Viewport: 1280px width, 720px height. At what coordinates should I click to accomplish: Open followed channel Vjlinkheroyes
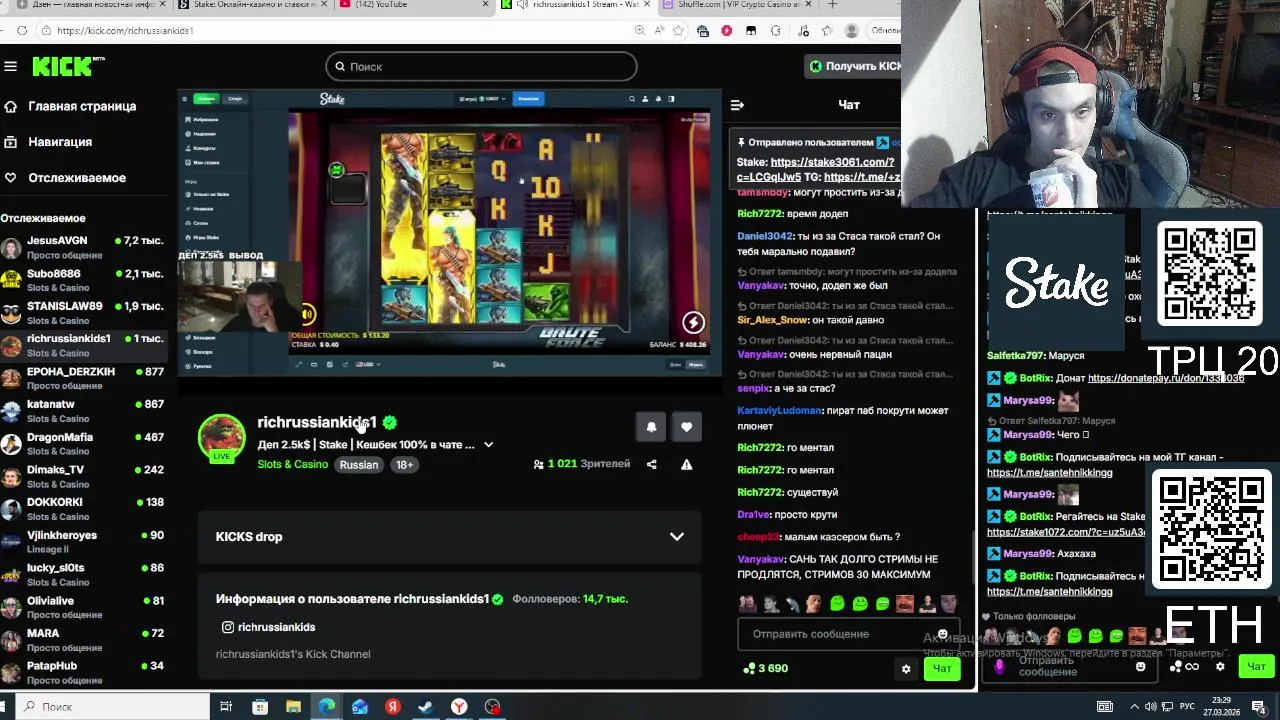point(82,542)
